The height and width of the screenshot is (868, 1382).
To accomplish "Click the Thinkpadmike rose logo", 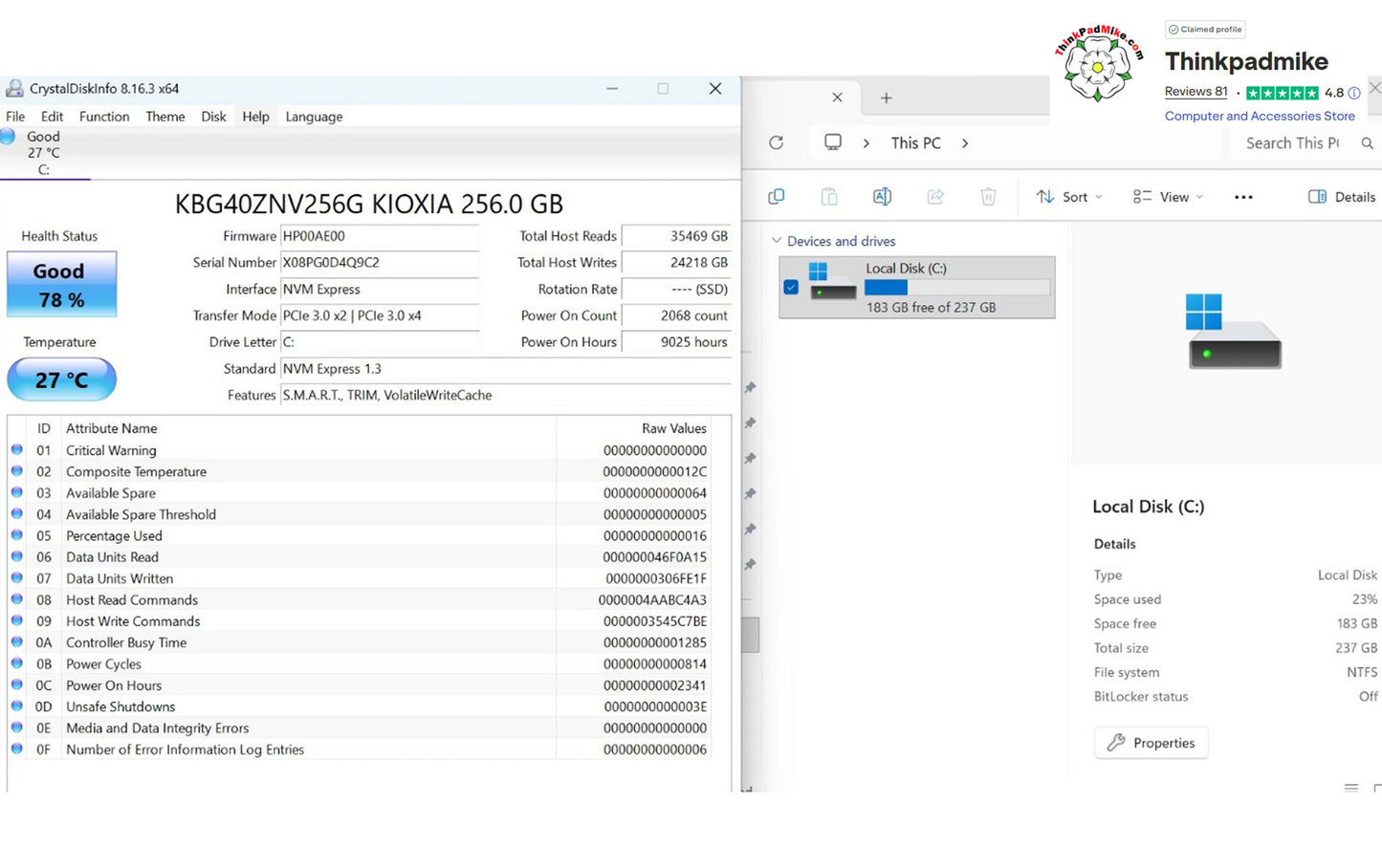I will pyautogui.click(x=1098, y=63).
